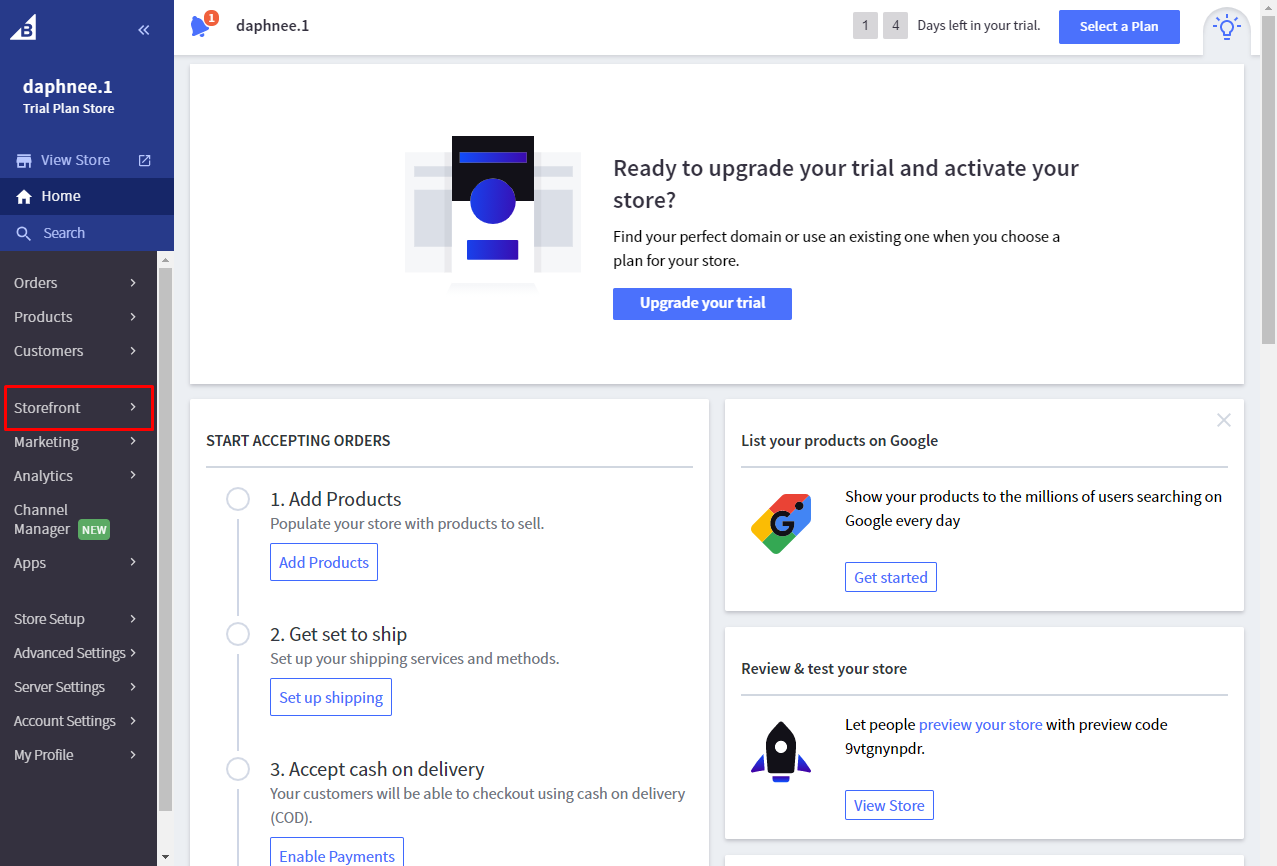Click the external link icon beside View Store
This screenshot has height=866, width=1277.
coord(144,160)
